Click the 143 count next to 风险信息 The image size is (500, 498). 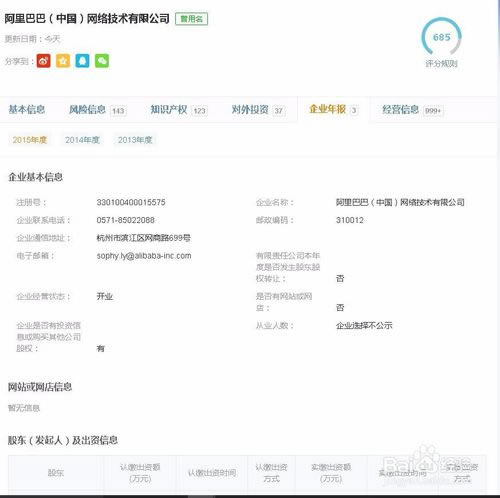click(118, 111)
